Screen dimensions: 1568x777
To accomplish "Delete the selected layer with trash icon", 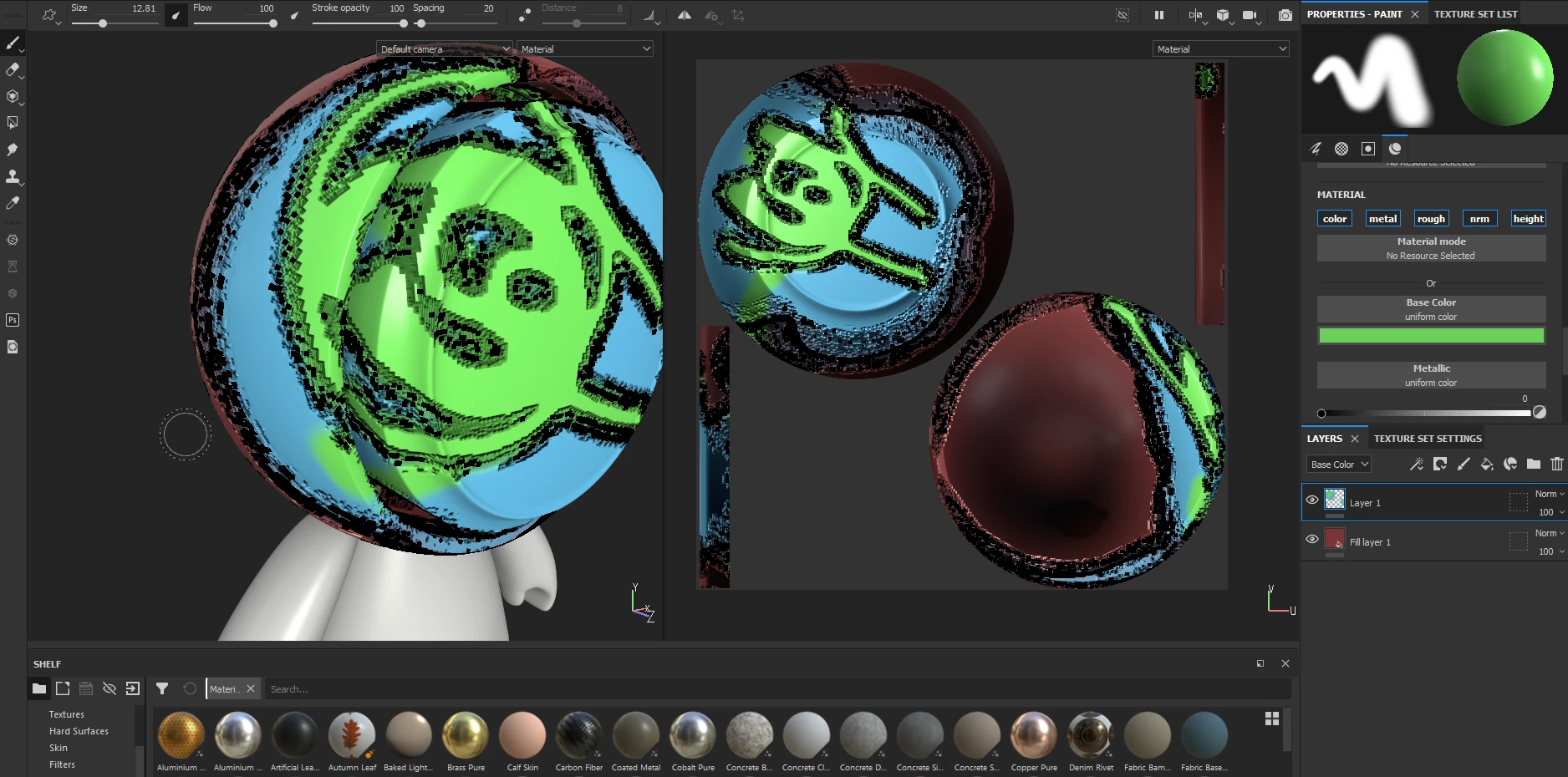I will (1556, 465).
